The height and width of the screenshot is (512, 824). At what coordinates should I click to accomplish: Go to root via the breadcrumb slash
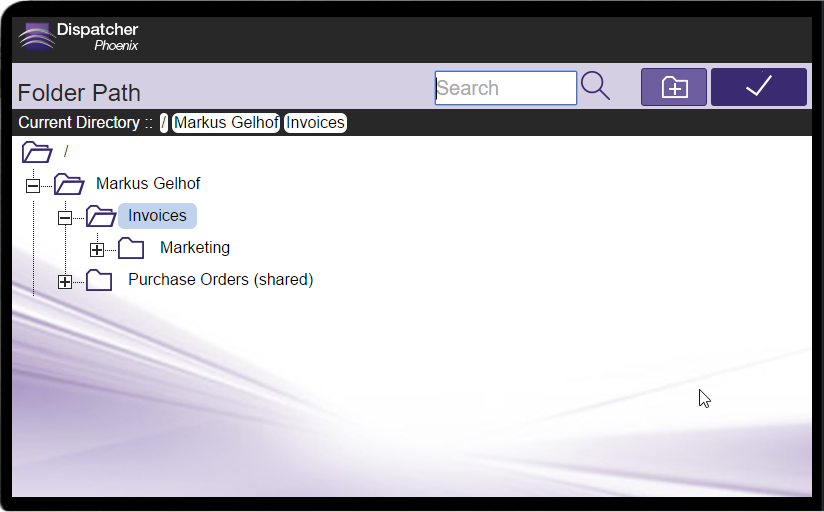164,123
